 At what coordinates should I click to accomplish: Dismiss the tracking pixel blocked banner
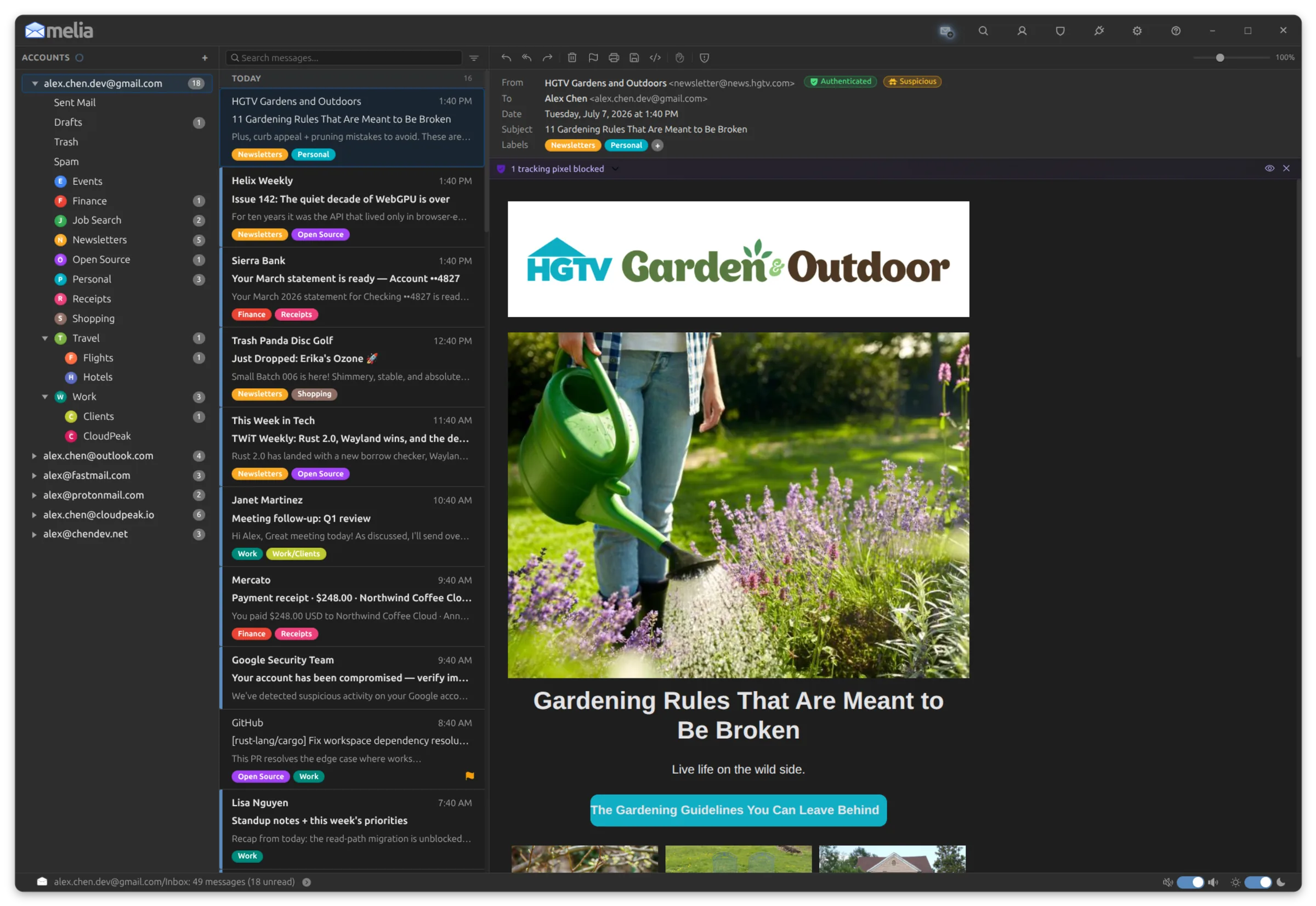click(x=1286, y=168)
